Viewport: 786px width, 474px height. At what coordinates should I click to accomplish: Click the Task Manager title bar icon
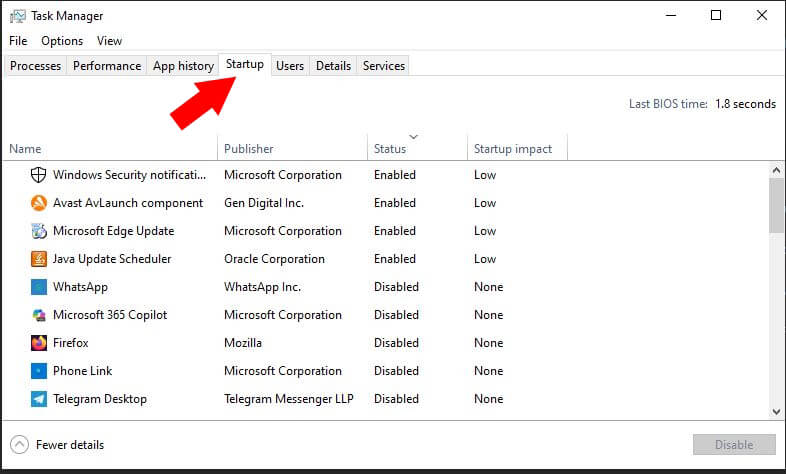(x=17, y=16)
